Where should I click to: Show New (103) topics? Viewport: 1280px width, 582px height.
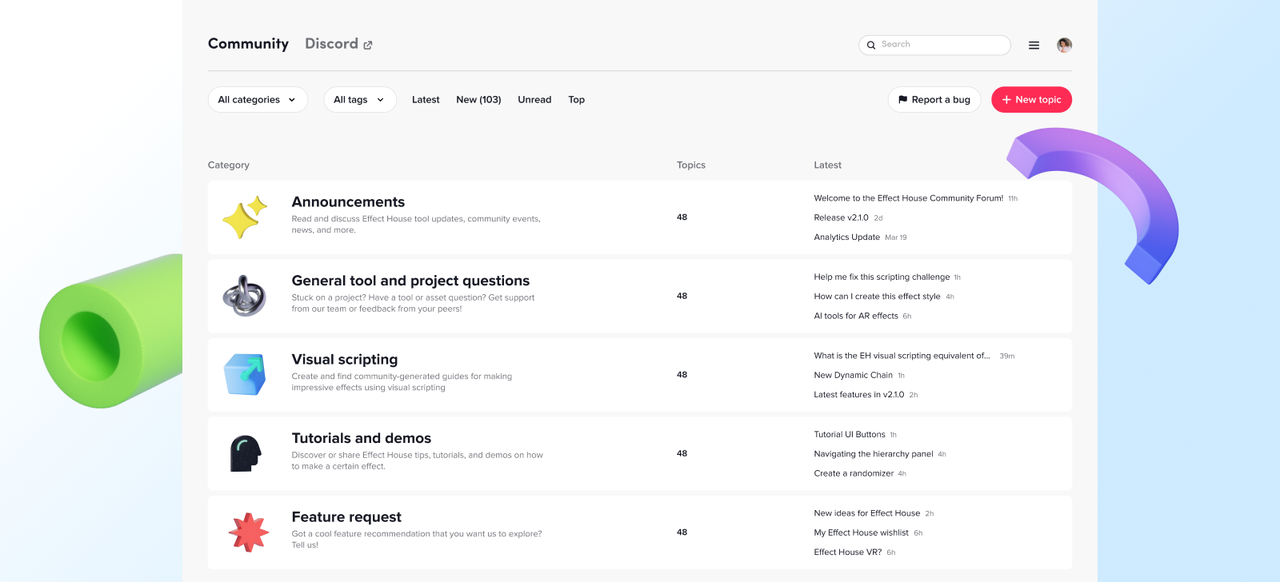[478, 100]
